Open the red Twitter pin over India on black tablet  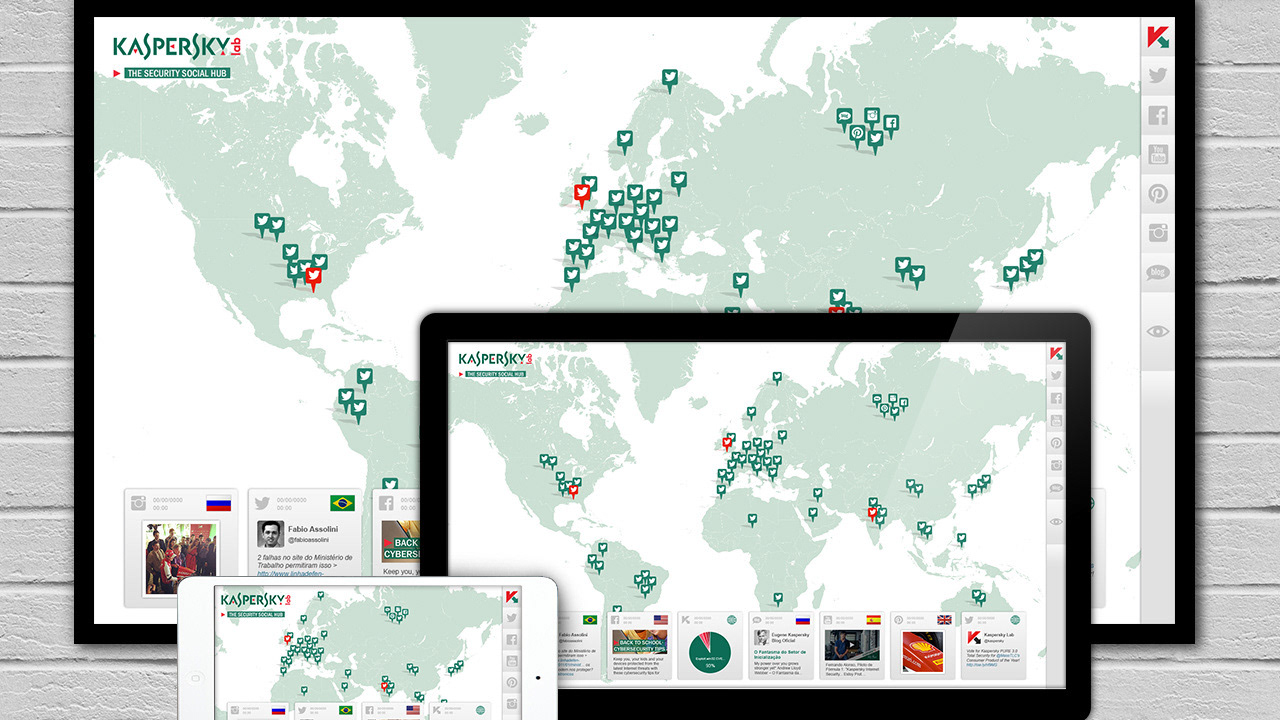tap(872, 514)
